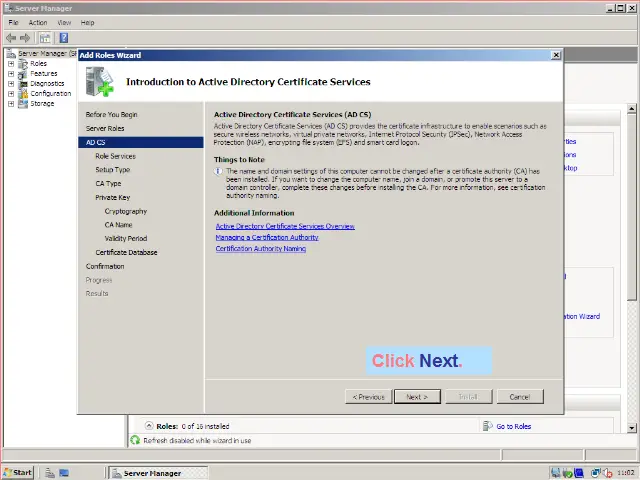Viewport: 640px width, 480px height.
Task: Click the Server Manager taskbar button
Action: point(158,473)
